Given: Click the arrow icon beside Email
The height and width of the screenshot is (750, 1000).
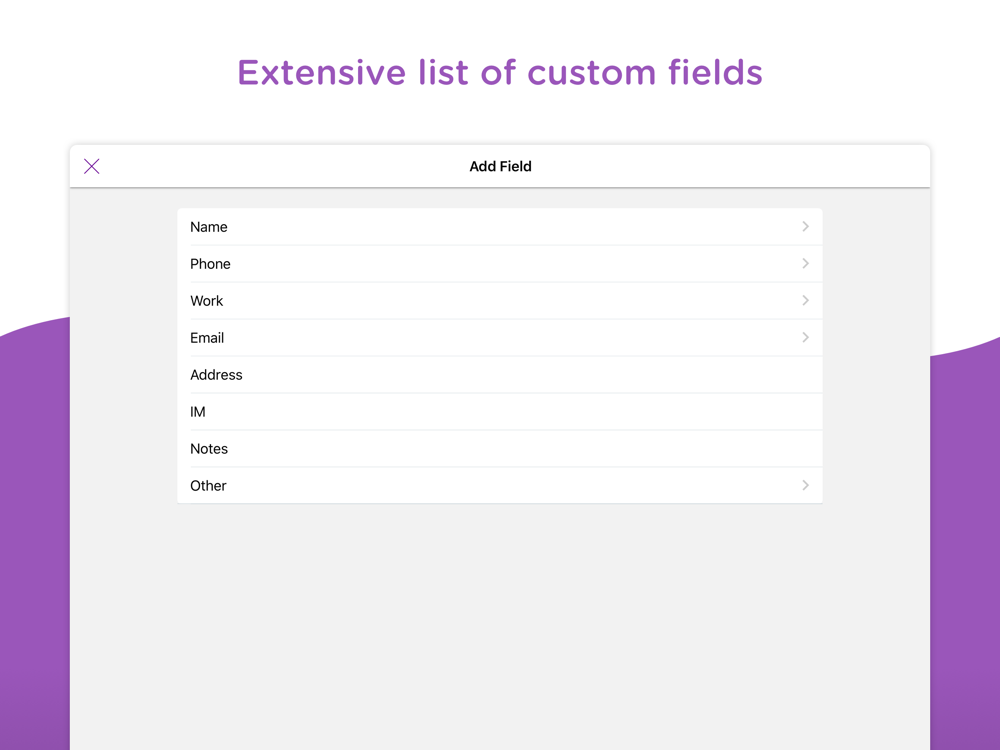Looking at the screenshot, I should [x=805, y=338].
